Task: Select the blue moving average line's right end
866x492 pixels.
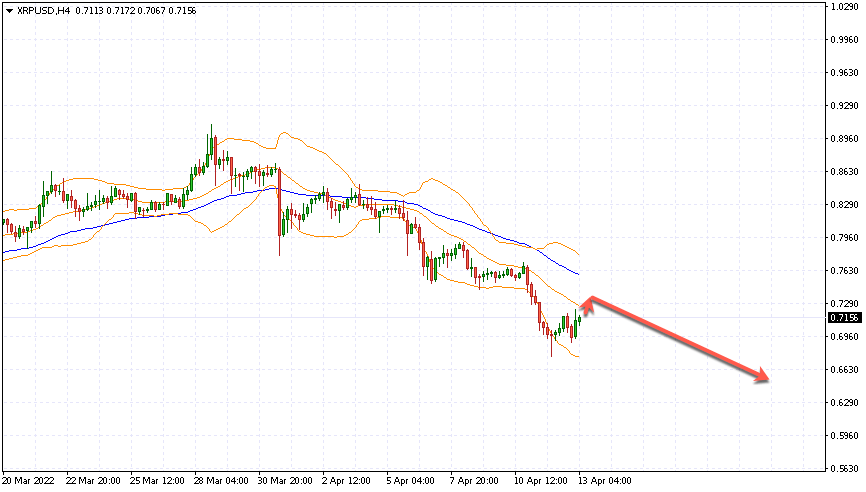Action: pyautogui.click(x=578, y=273)
